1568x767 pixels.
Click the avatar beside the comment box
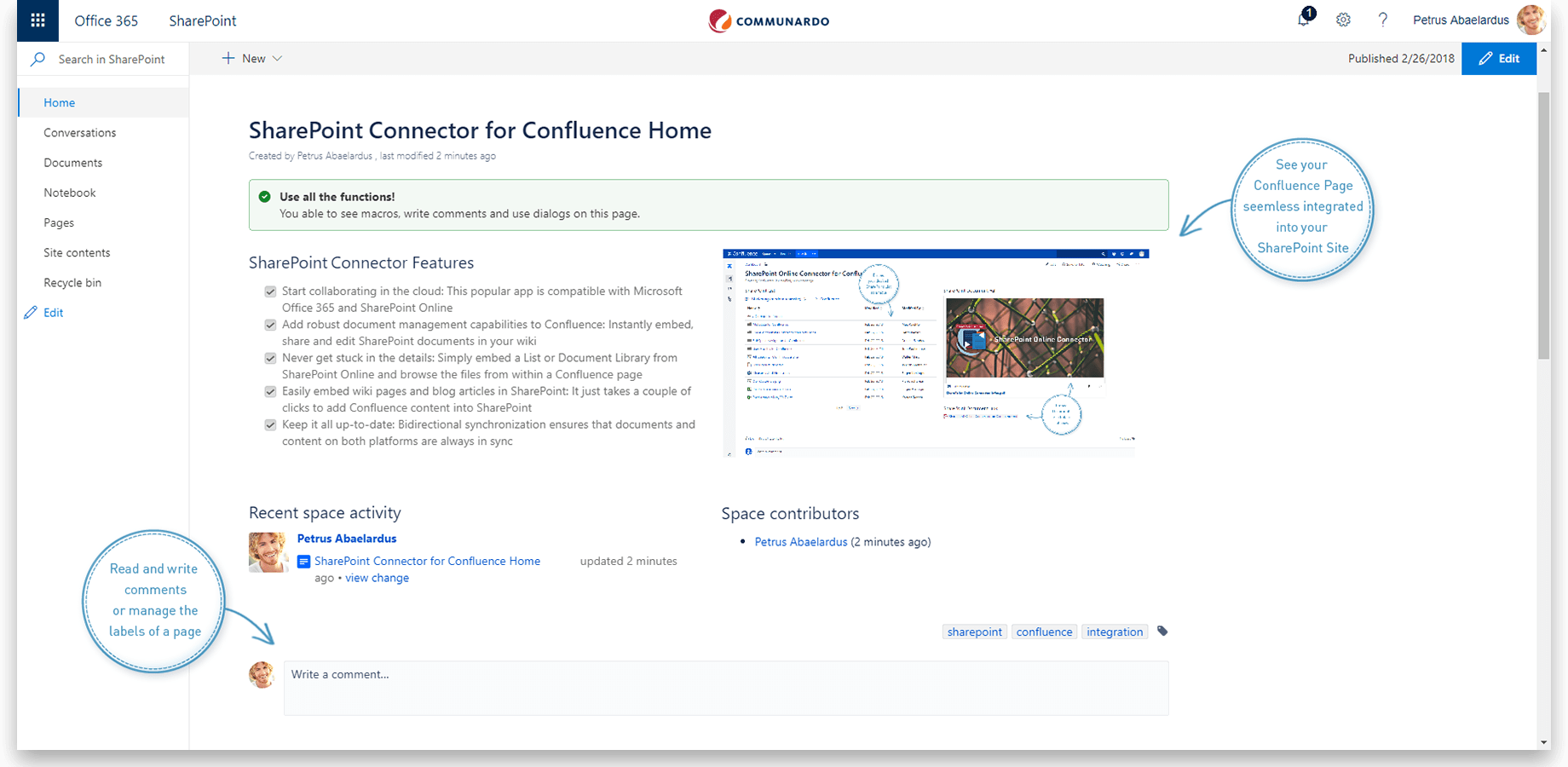pyautogui.click(x=262, y=674)
